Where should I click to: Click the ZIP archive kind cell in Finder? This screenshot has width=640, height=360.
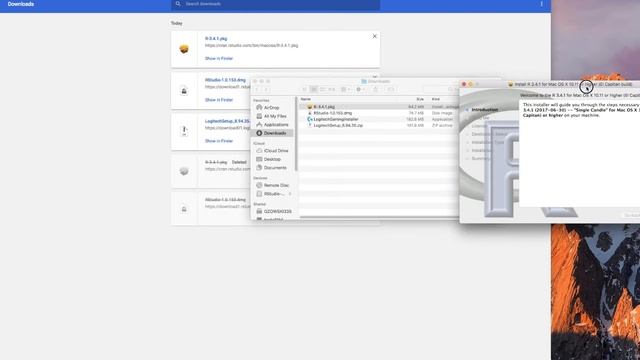pos(442,125)
